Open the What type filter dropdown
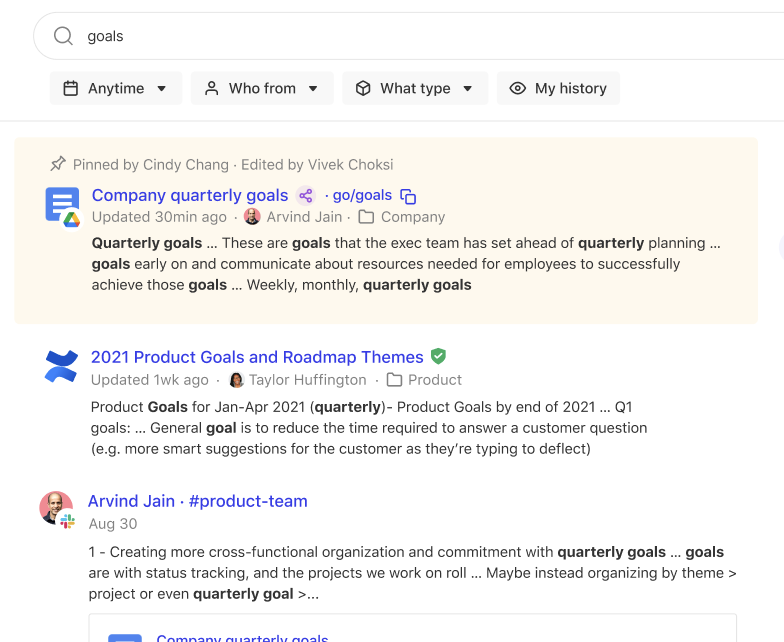 [415, 88]
